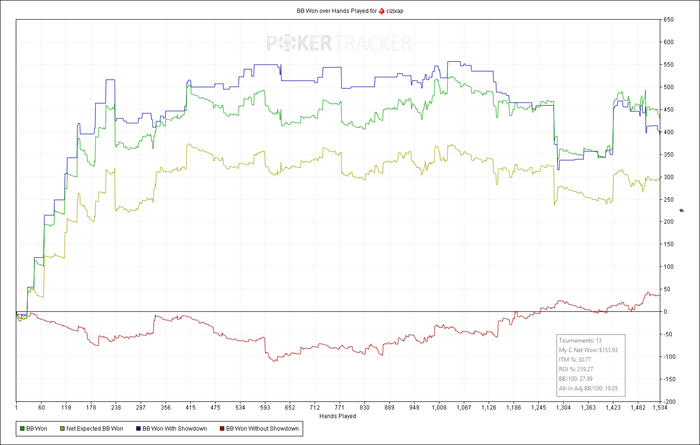Click x-axis tick label '1,363'
Viewport: 700px width, 445px height.
click(588, 408)
